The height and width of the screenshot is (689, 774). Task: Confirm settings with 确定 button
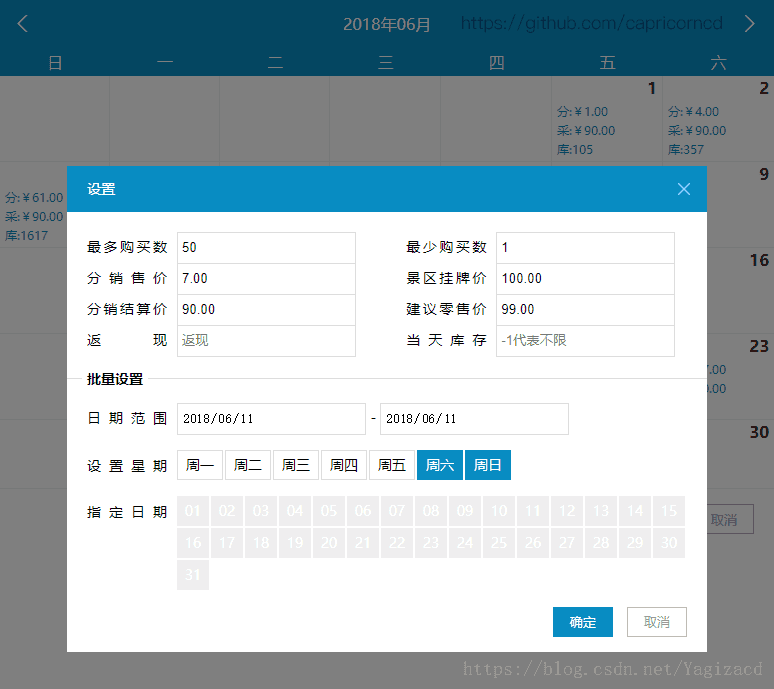point(583,622)
